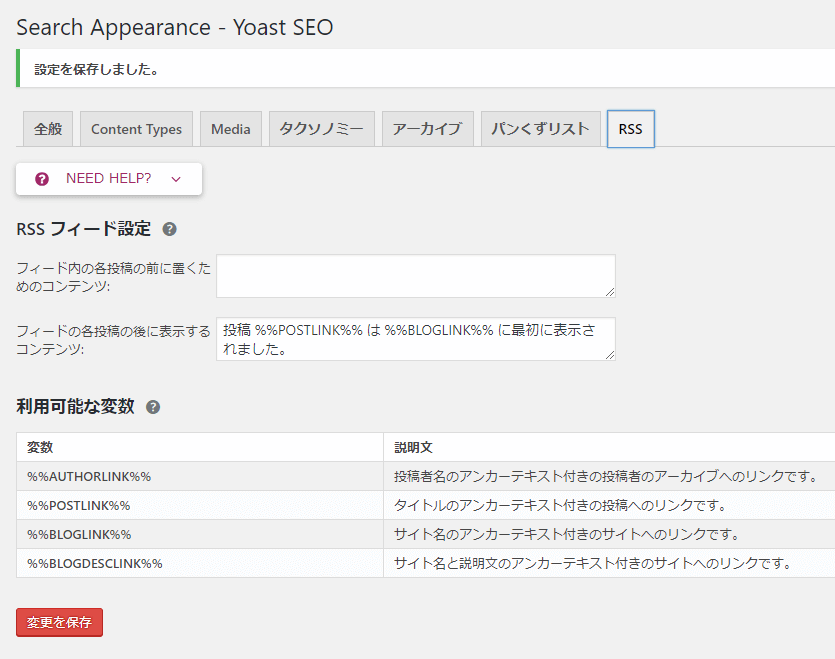
Task: Click purple question mark in NEED HELP box
Action: (42, 179)
